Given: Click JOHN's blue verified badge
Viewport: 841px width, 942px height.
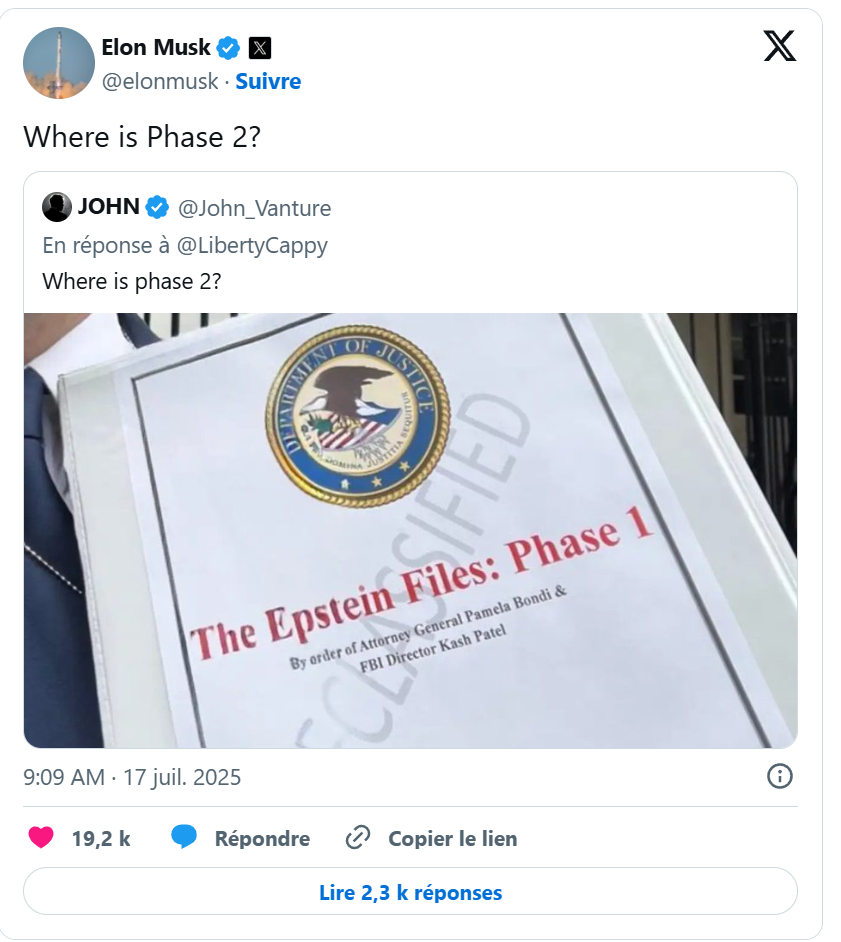Looking at the screenshot, I should coord(157,207).
